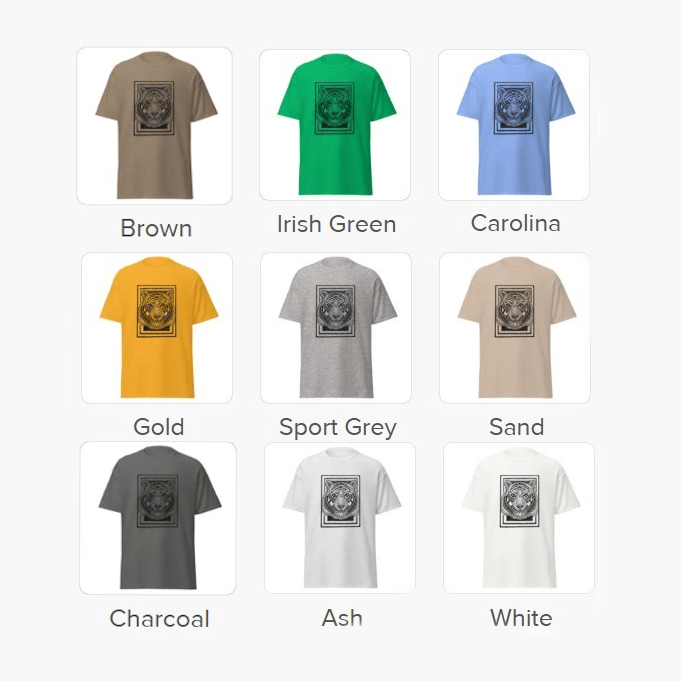
Task: Pick the Sand colored t-shirt image
Action: point(515,328)
